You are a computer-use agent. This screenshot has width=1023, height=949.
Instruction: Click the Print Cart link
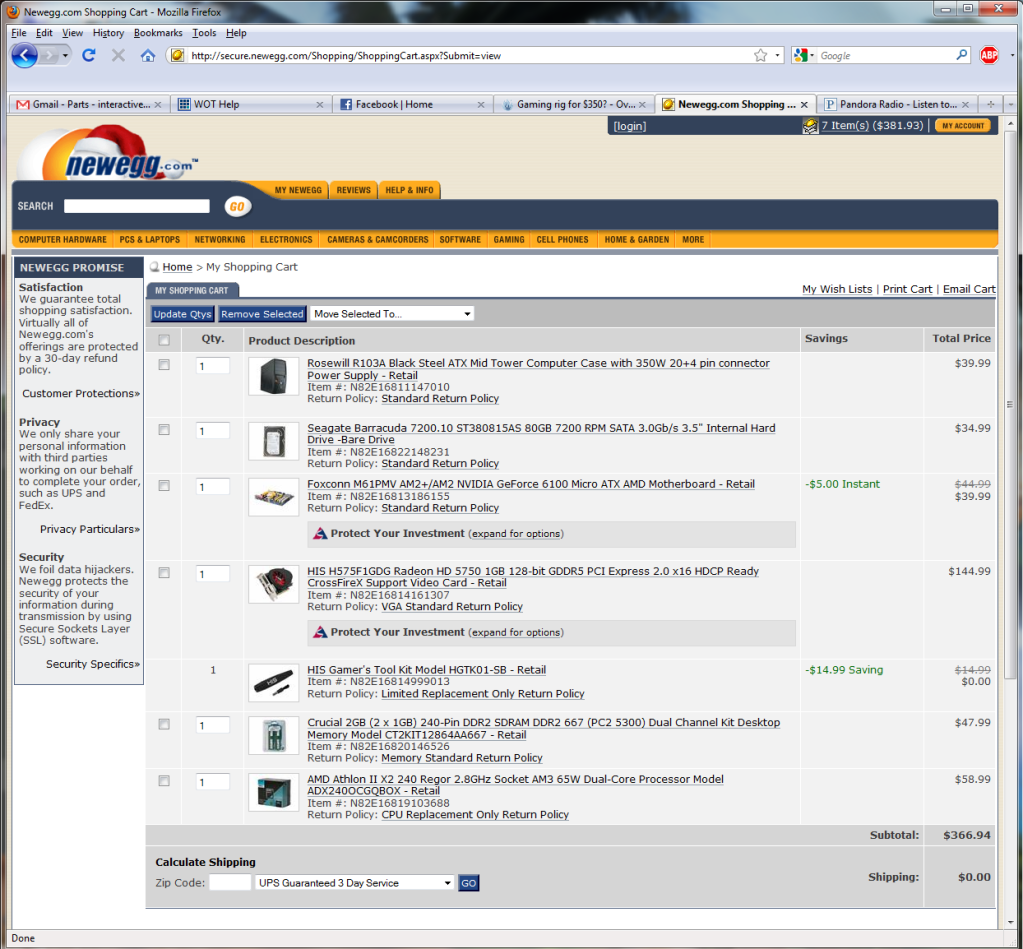pyautogui.click(x=908, y=289)
